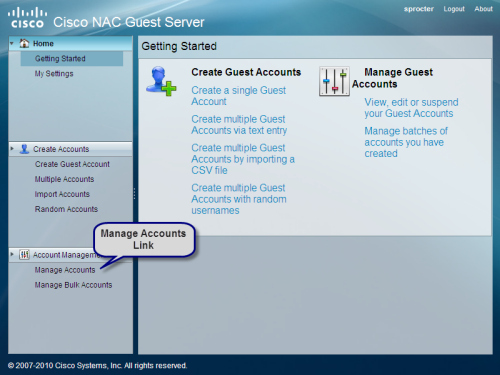Click the Cisco logo
The height and width of the screenshot is (375, 500).
pyautogui.click(x=27, y=18)
